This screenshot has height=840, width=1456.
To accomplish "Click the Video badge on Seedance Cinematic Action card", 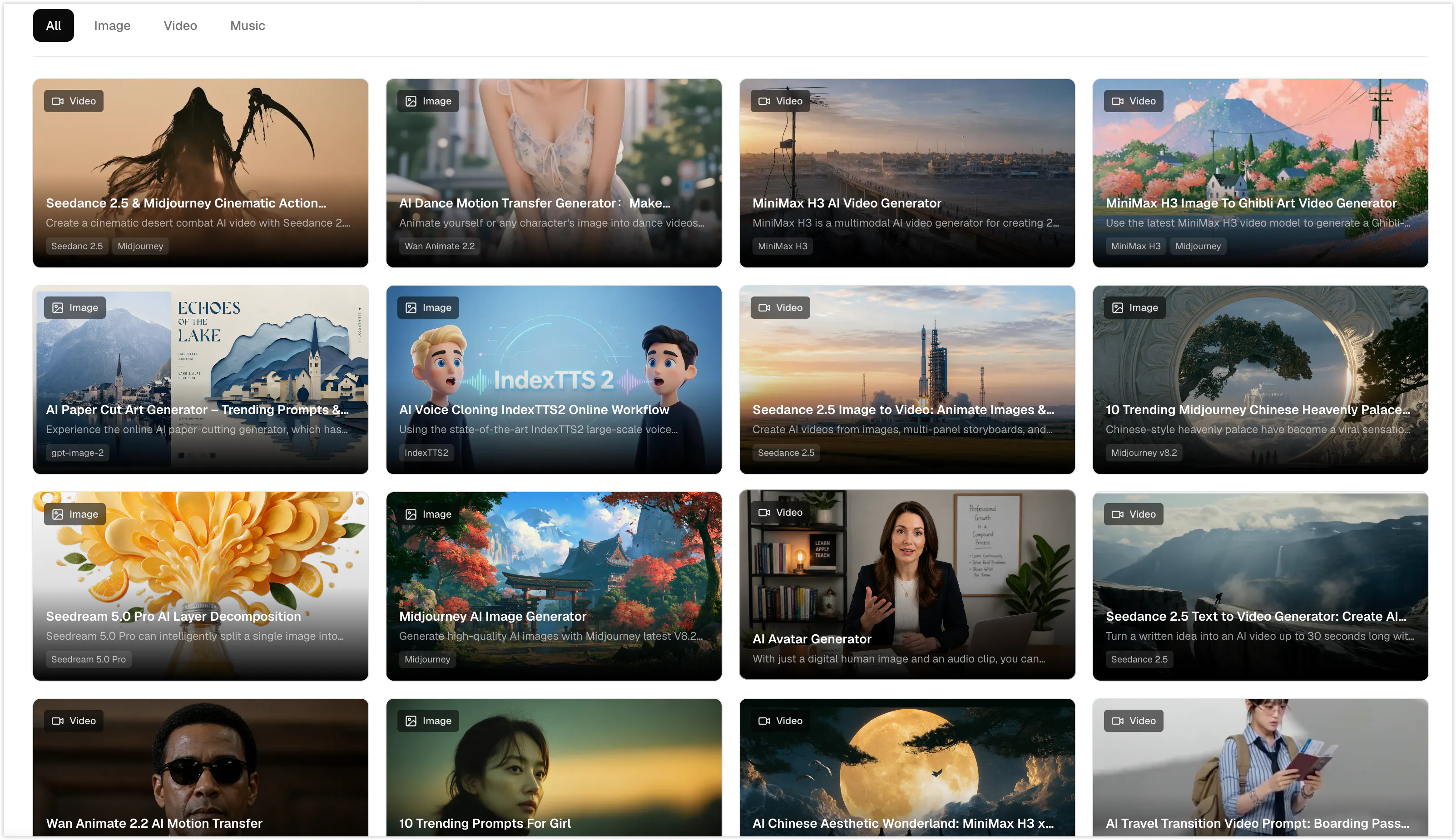I will [x=74, y=101].
